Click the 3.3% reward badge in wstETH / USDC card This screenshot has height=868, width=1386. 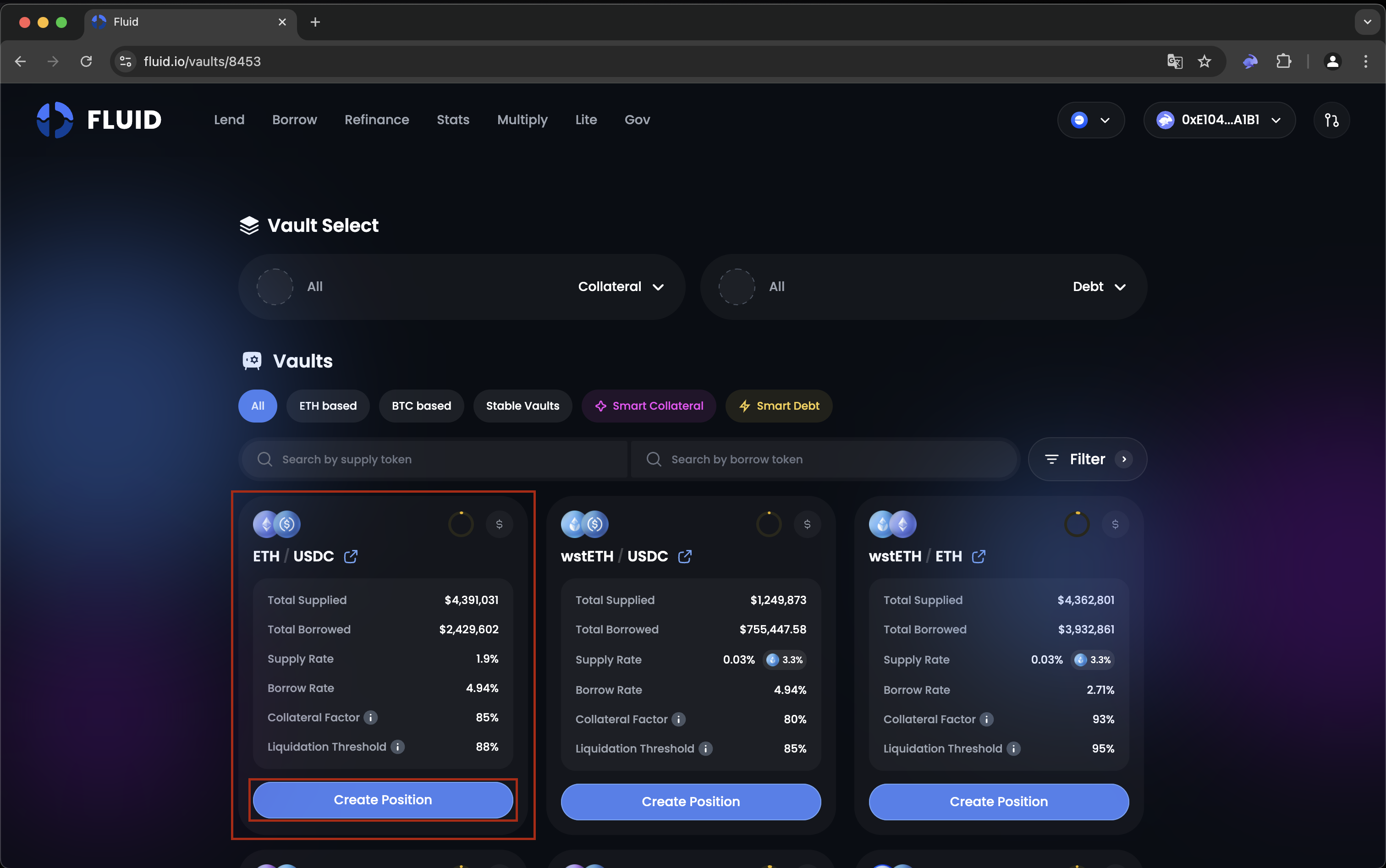(x=785, y=659)
